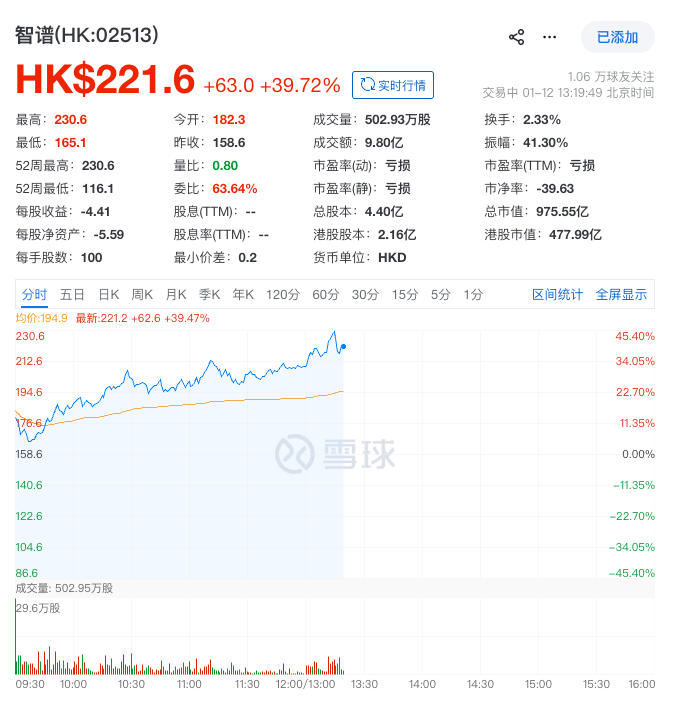Select the 月K chart tab

coord(176,294)
